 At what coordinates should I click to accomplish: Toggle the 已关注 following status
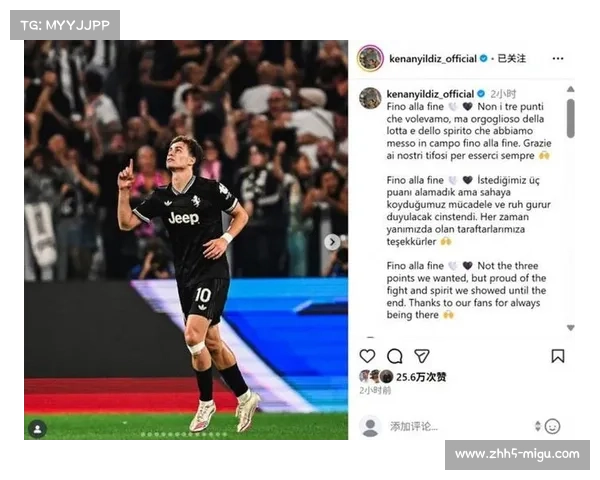tap(511, 59)
